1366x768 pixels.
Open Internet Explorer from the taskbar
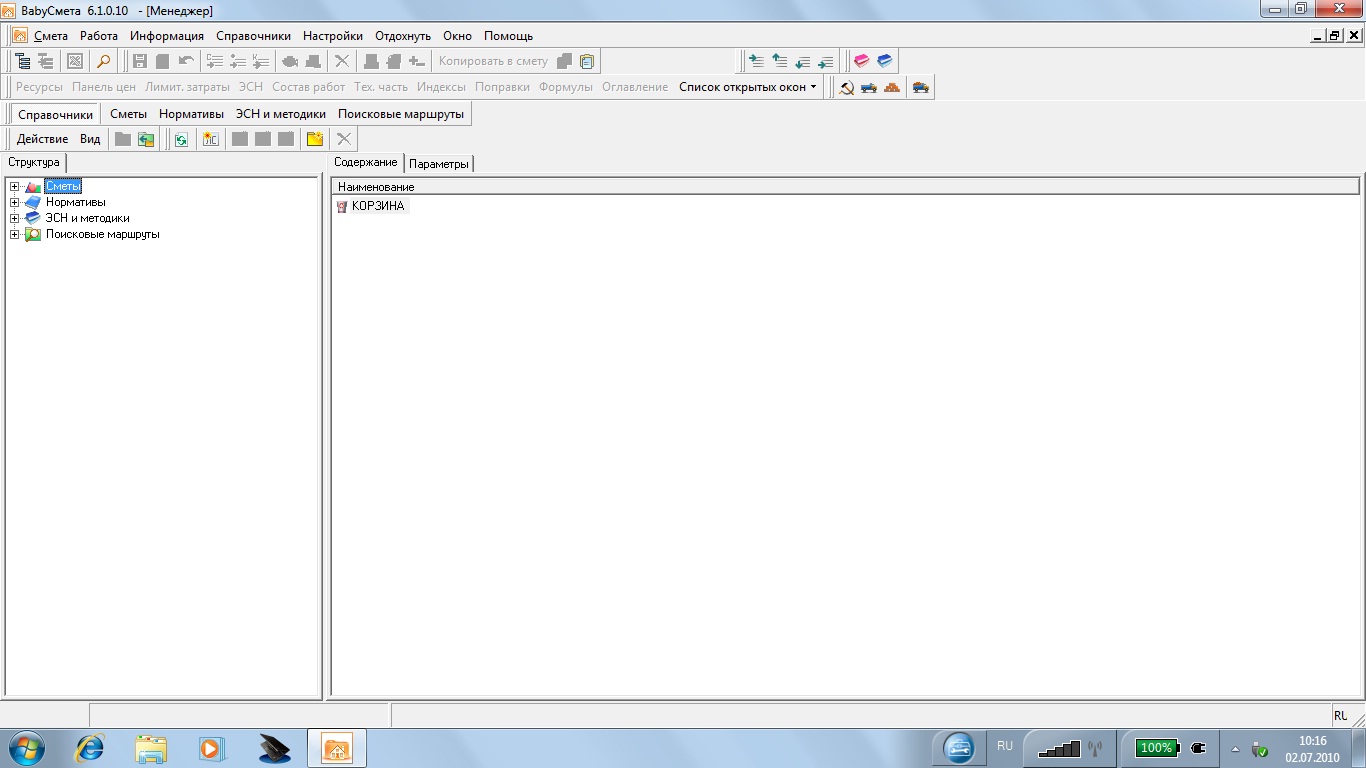pos(91,747)
